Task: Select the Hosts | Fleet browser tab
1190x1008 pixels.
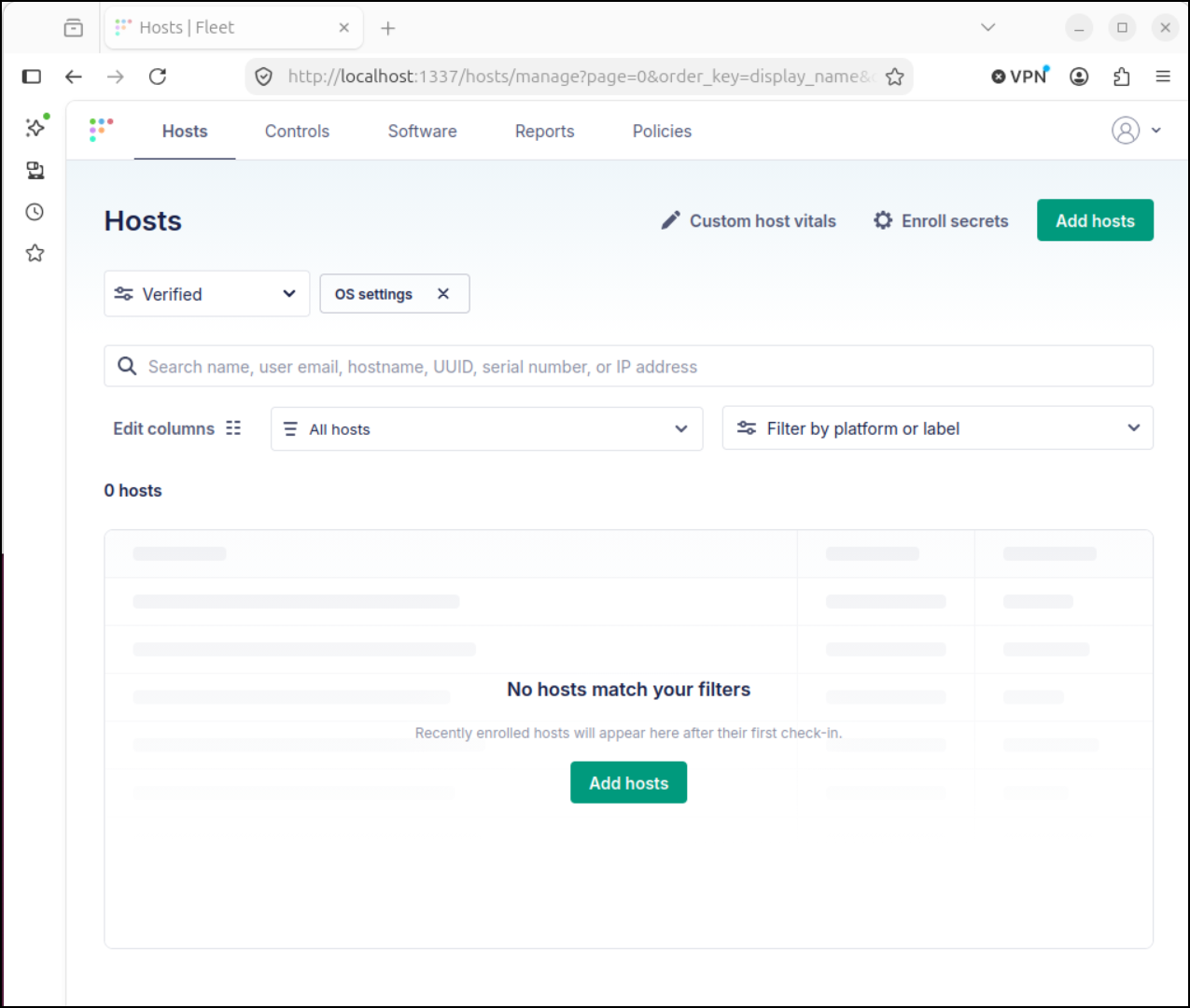Action: 234,28
